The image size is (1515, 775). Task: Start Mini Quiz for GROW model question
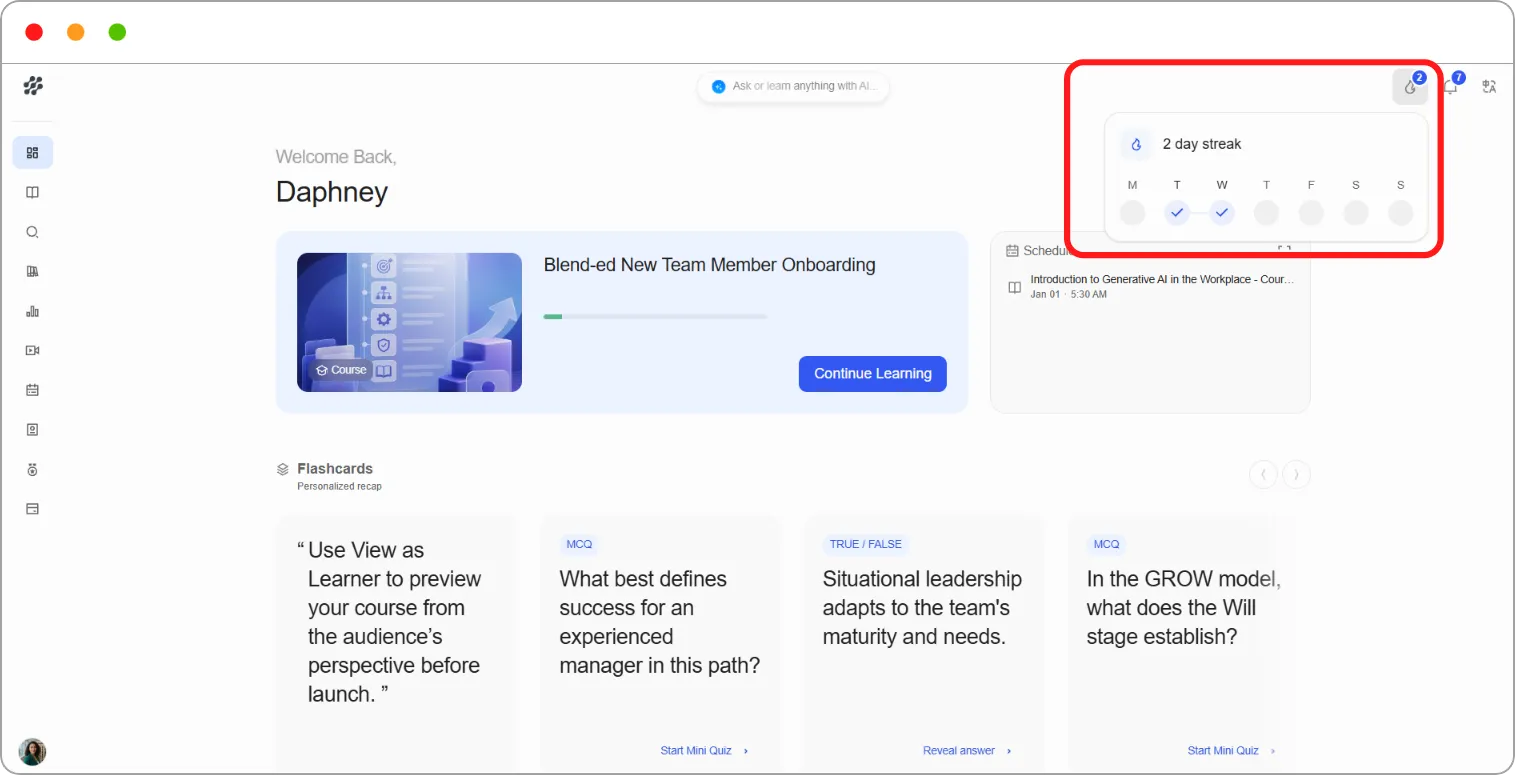click(x=1231, y=750)
